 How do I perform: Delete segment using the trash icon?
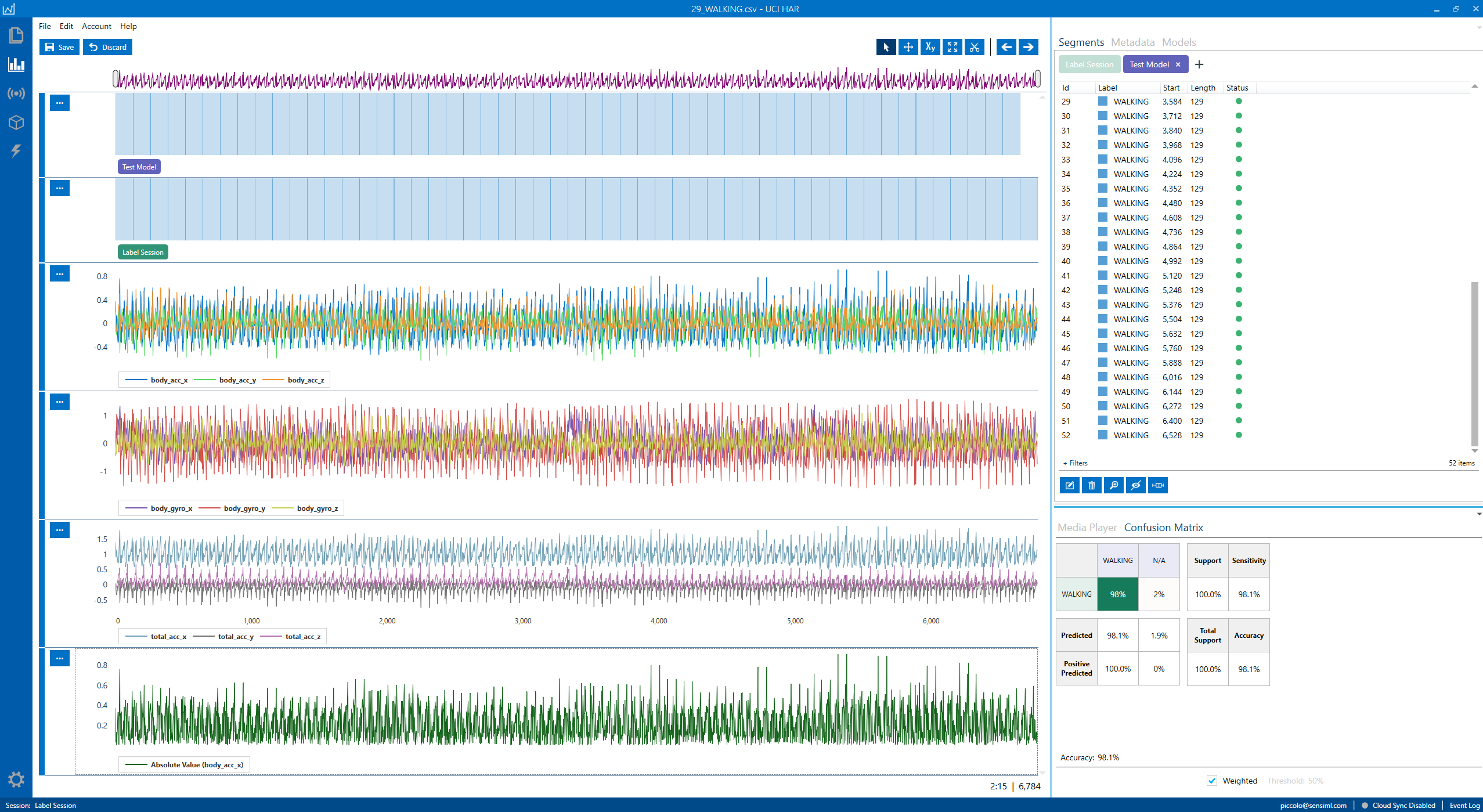point(1091,485)
